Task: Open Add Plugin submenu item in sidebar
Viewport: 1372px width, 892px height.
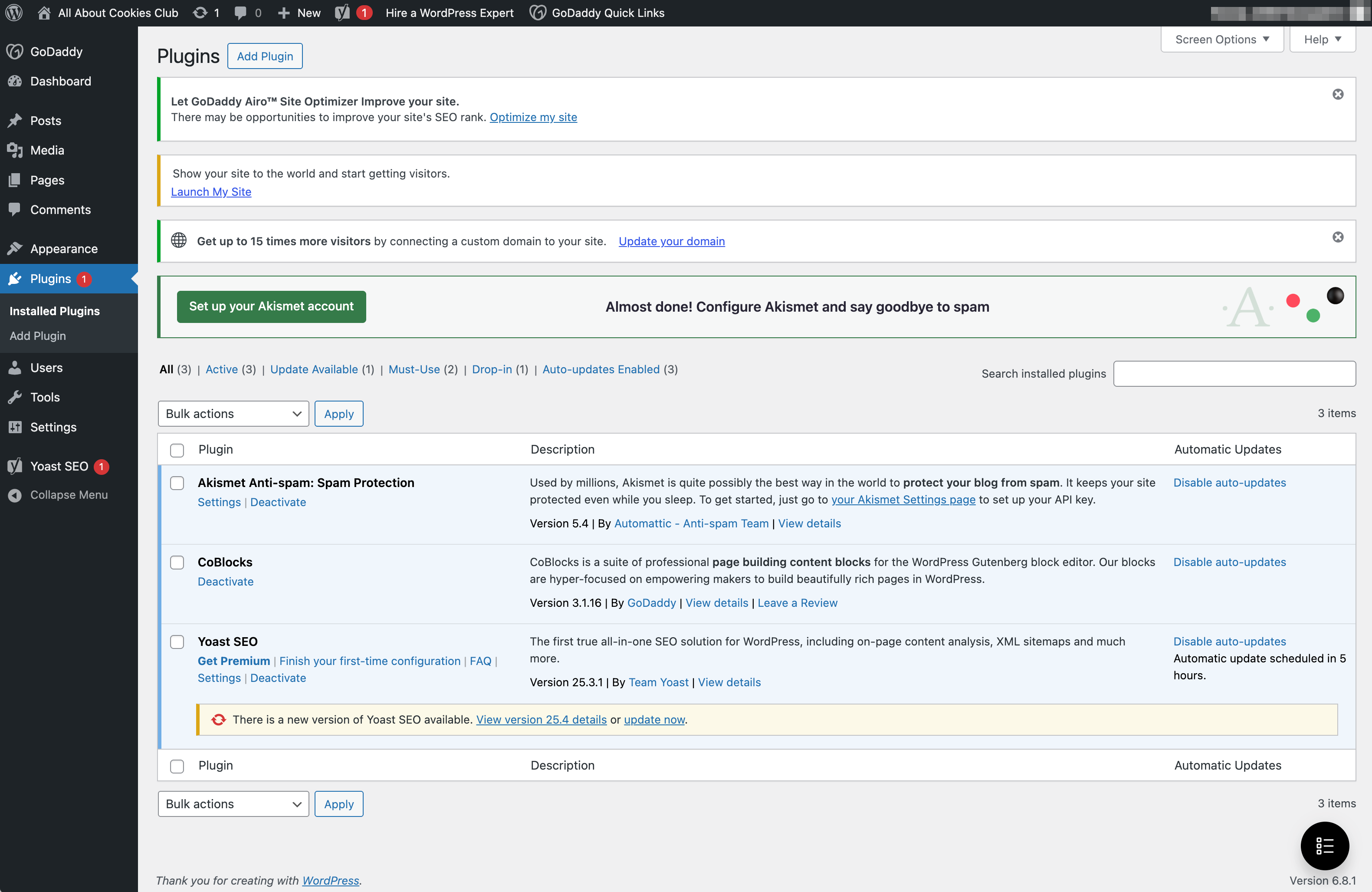Action: pyautogui.click(x=37, y=336)
